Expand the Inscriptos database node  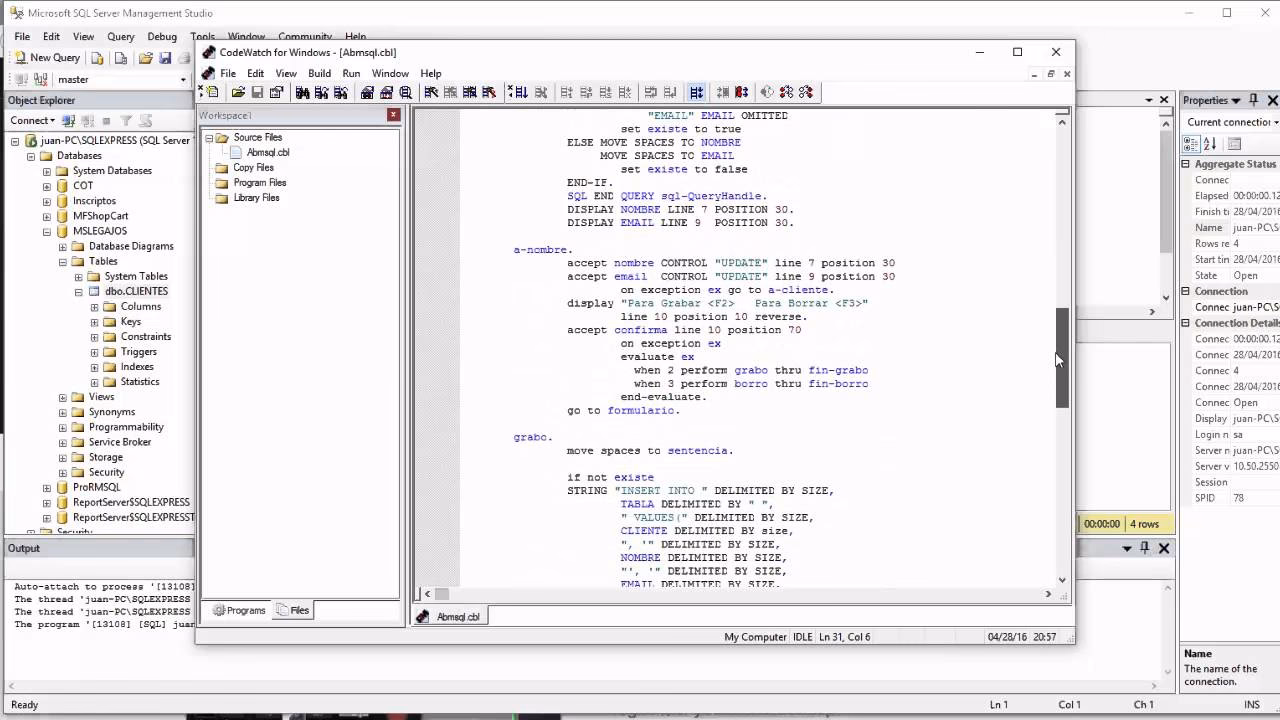(47, 201)
